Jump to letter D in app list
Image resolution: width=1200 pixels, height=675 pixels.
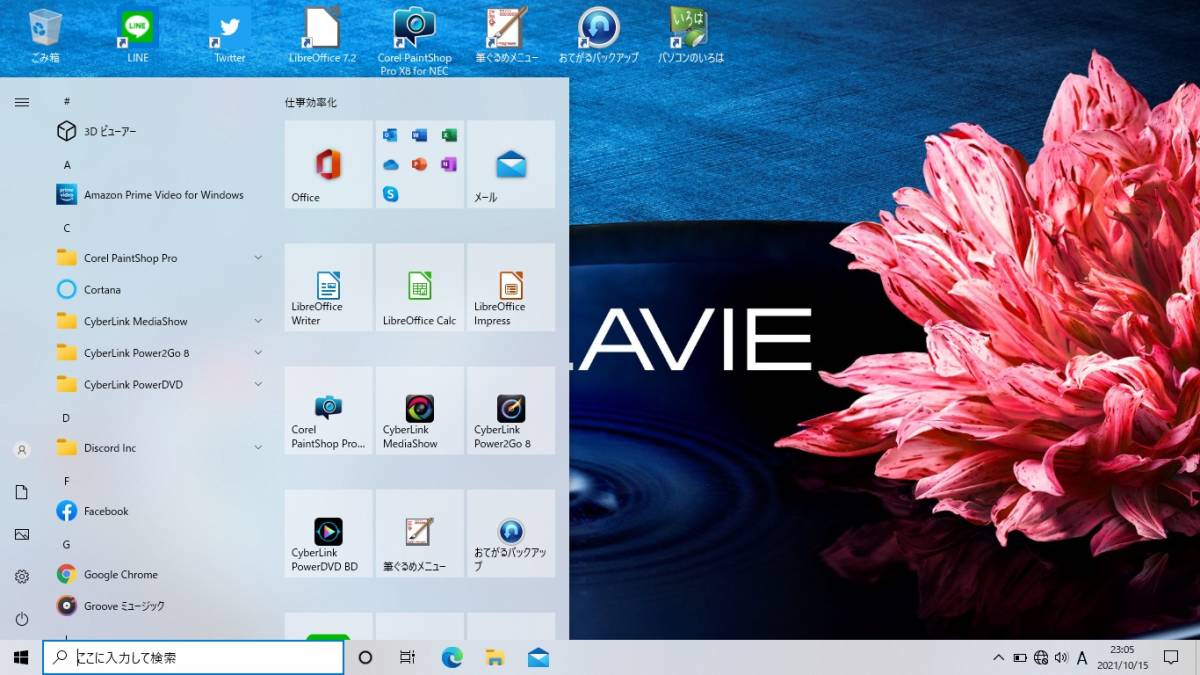(67, 417)
